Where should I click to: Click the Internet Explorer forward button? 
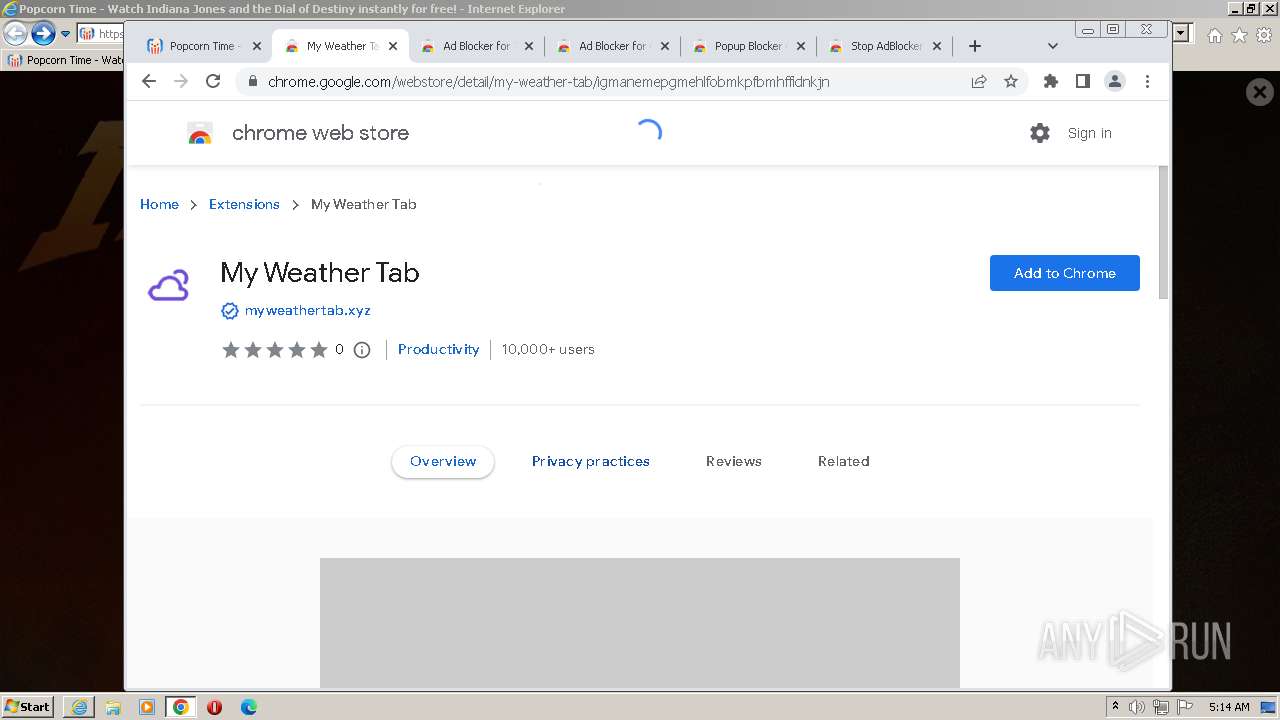(x=43, y=34)
